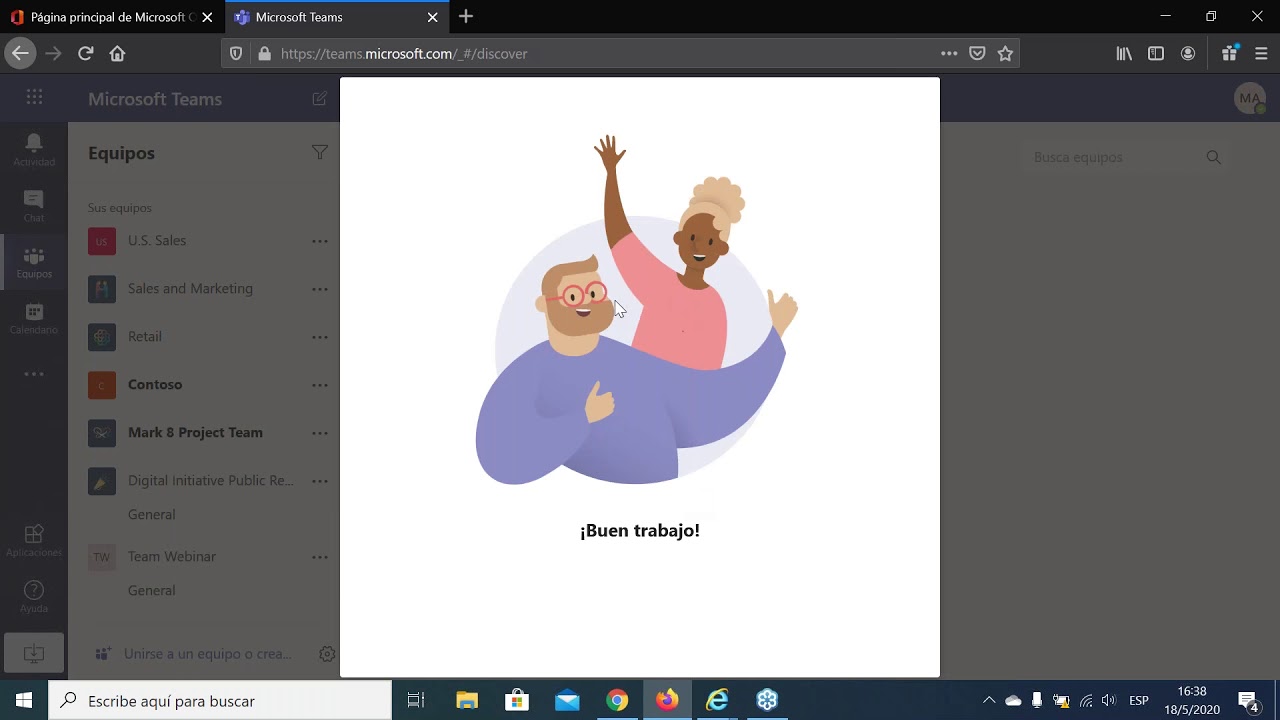Open more options for Mark 8 Project Team
Viewport: 1280px width, 720px height.
(x=320, y=433)
